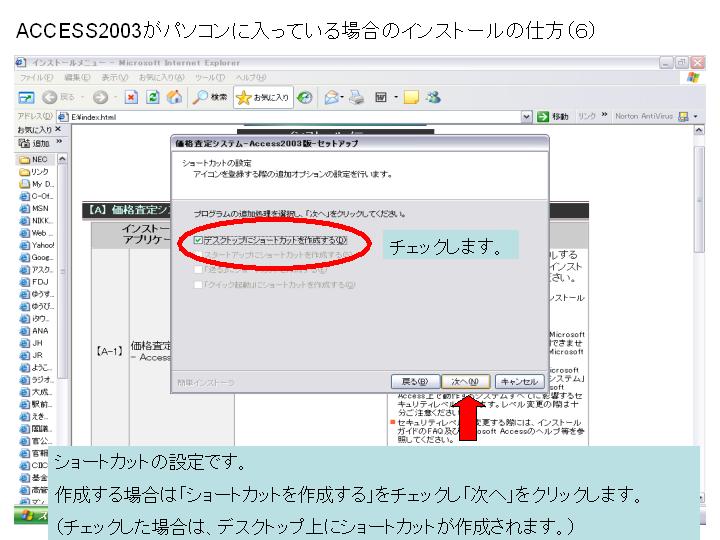Click the Print printer icon

click(x=356, y=97)
